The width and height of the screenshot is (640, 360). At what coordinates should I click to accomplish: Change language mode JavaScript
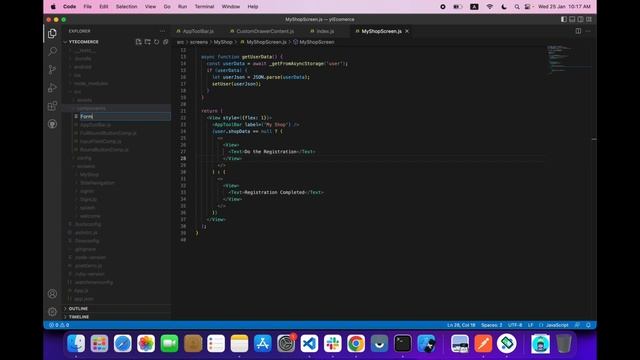point(557,325)
